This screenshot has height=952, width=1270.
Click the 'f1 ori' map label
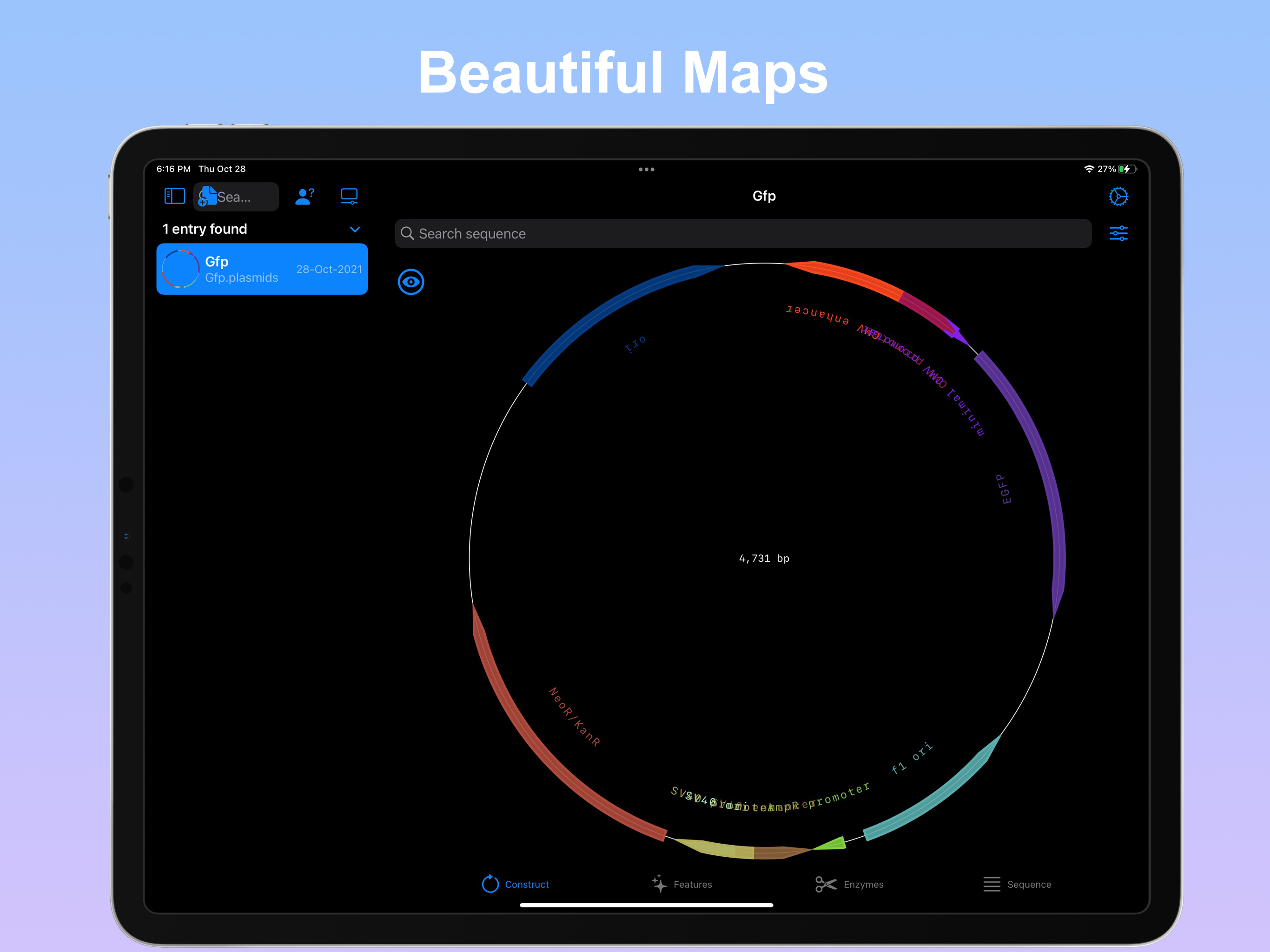[x=912, y=758]
